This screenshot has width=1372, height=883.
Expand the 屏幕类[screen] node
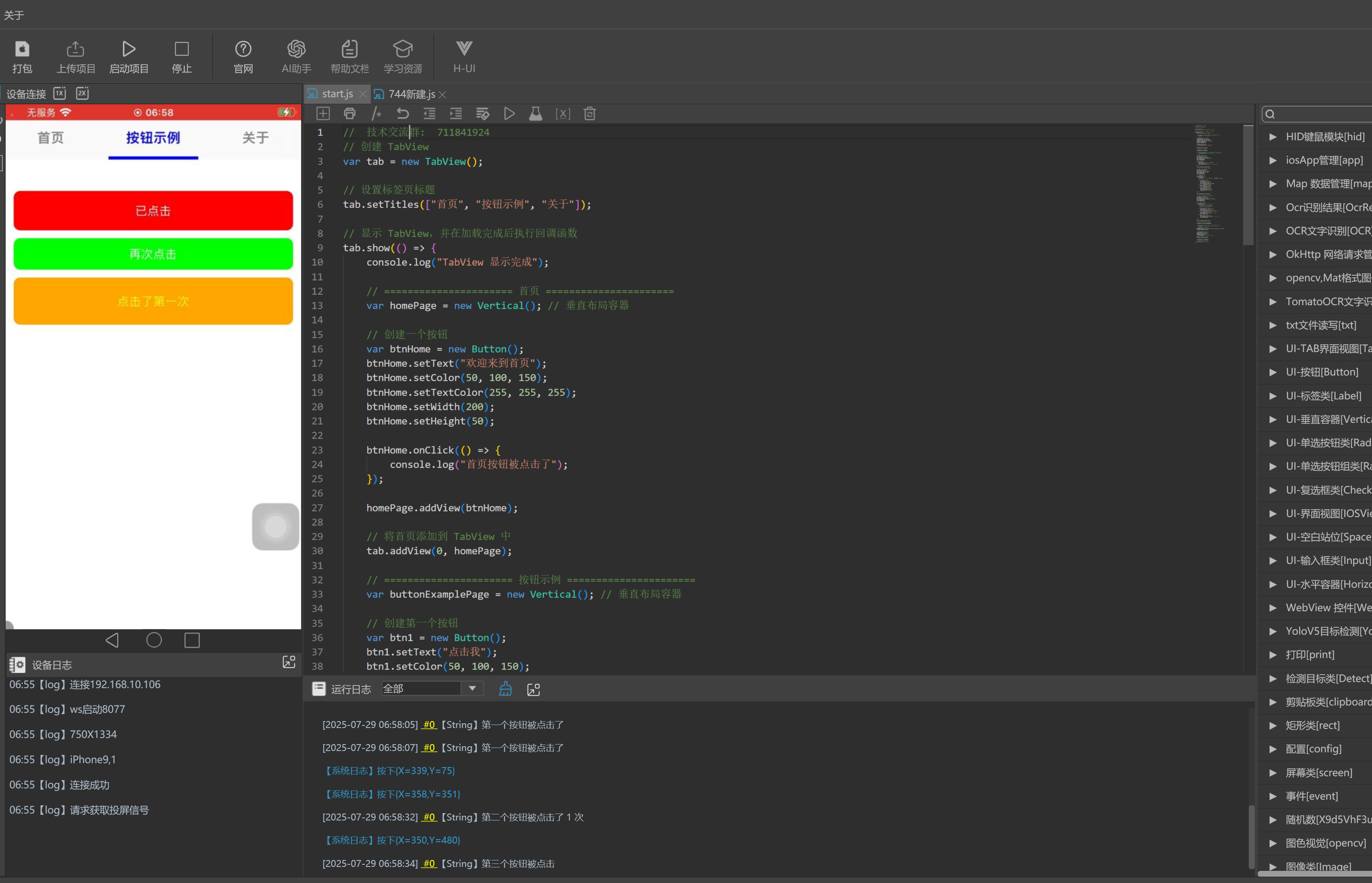click(1273, 772)
